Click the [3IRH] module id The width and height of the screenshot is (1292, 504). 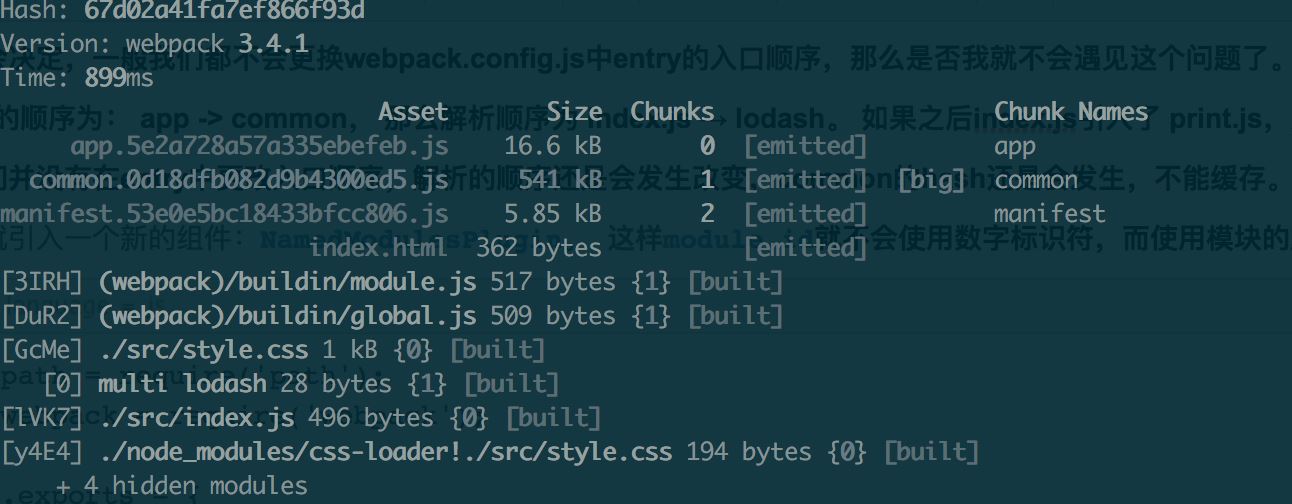pos(43,282)
